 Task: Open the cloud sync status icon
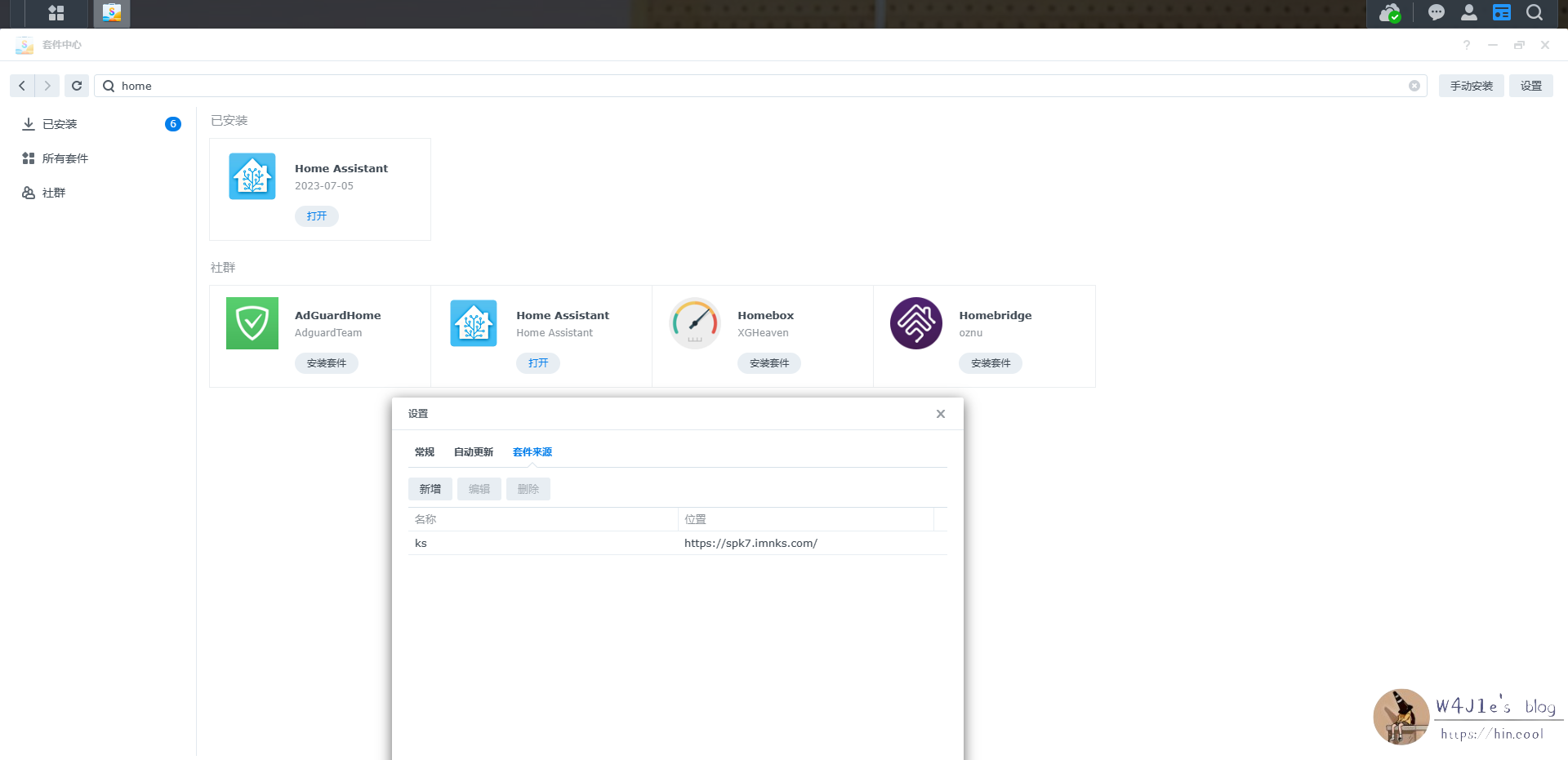click(x=1389, y=13)
